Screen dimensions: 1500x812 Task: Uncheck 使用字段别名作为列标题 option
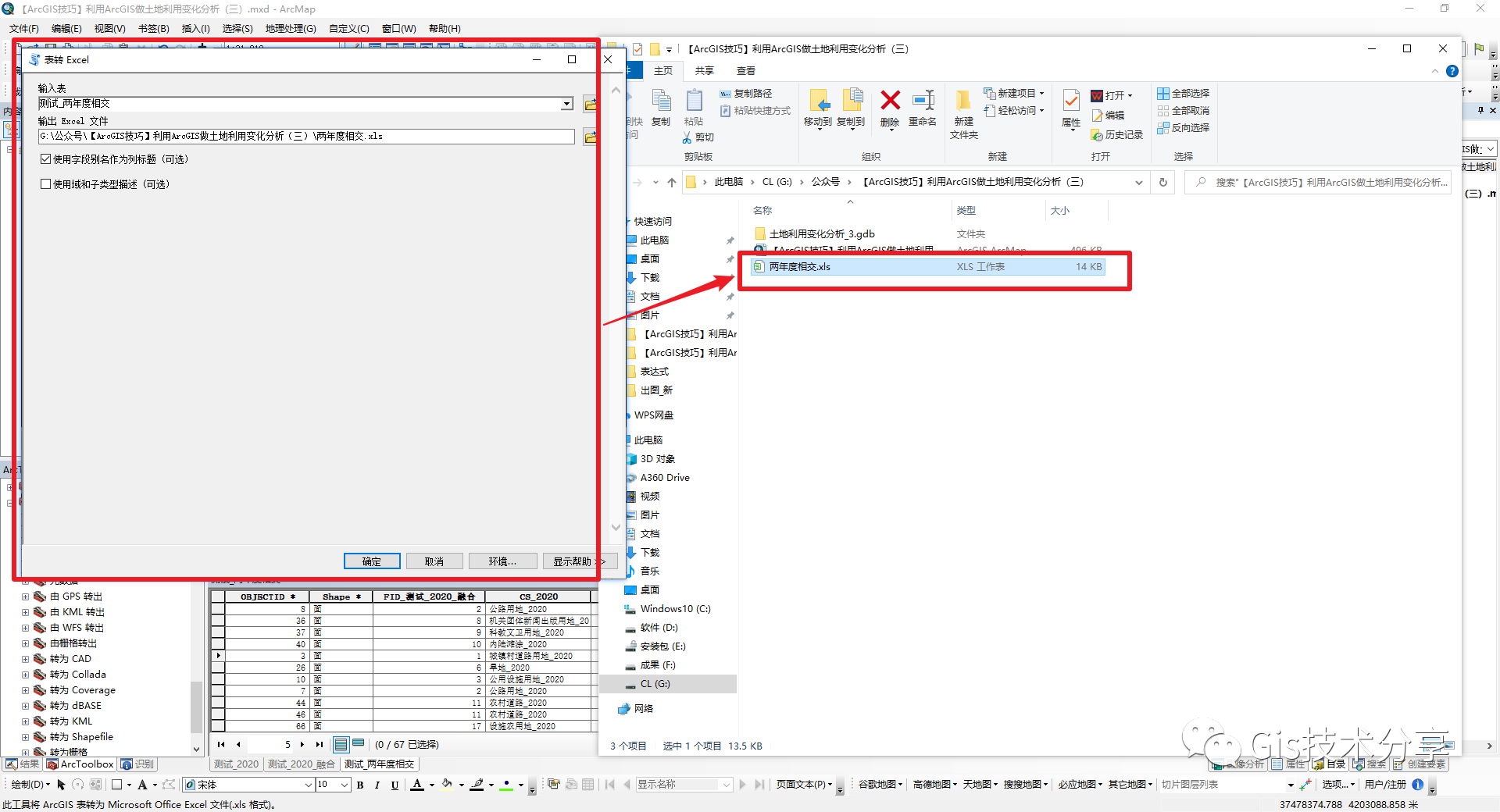point(45,159)
